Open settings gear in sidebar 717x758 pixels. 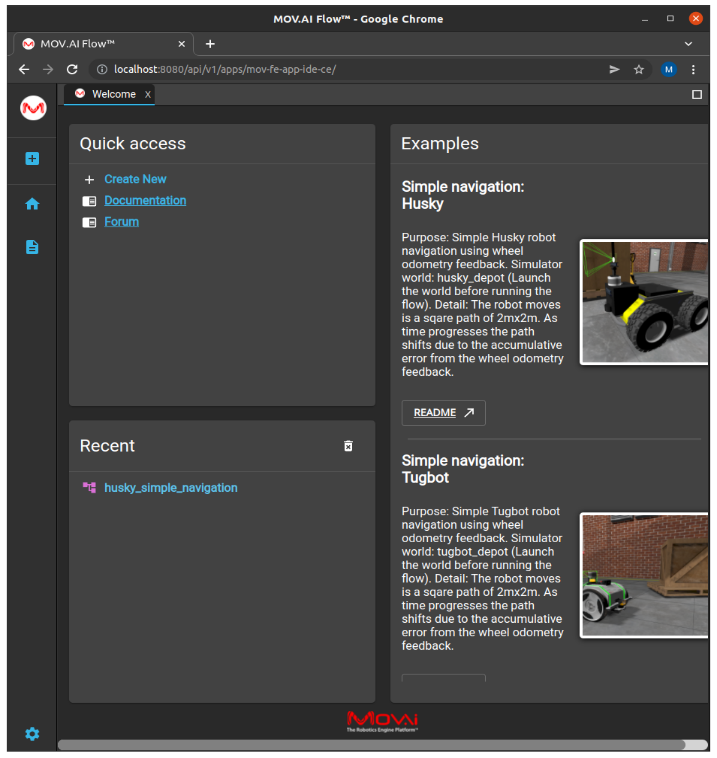point(32,734)
